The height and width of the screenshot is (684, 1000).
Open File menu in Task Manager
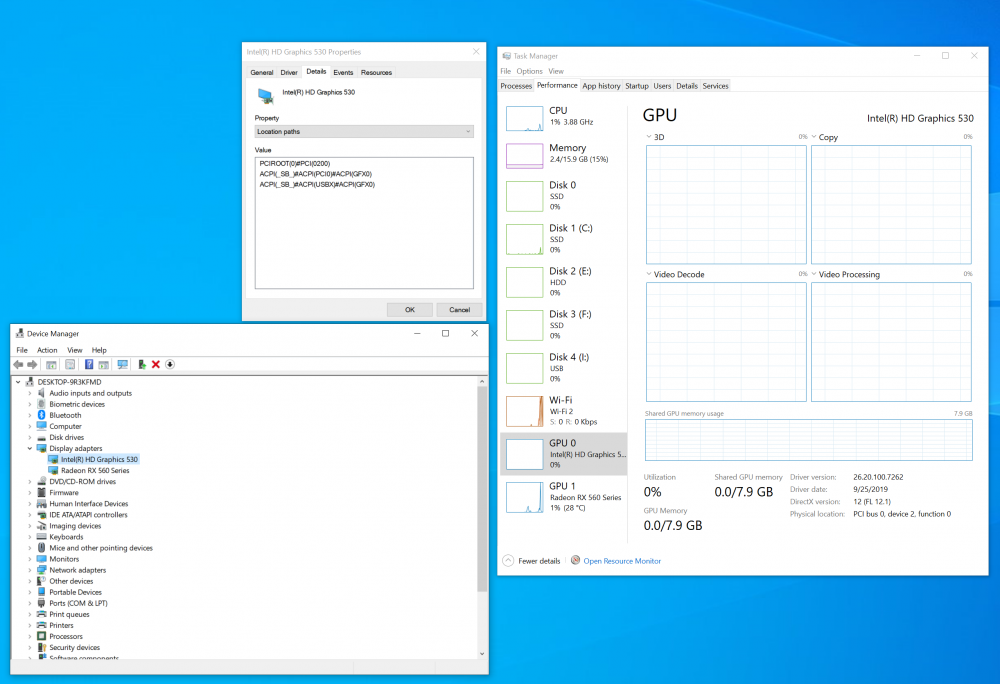coord(506,71)
